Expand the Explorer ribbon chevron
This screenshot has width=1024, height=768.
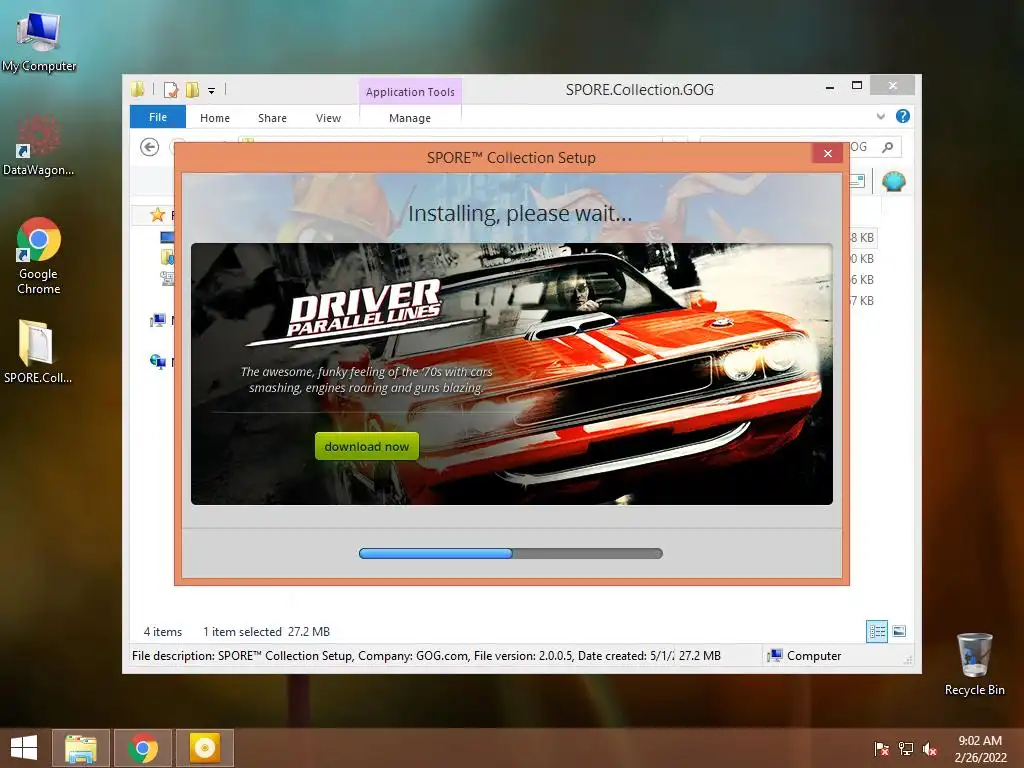[880, 116]
